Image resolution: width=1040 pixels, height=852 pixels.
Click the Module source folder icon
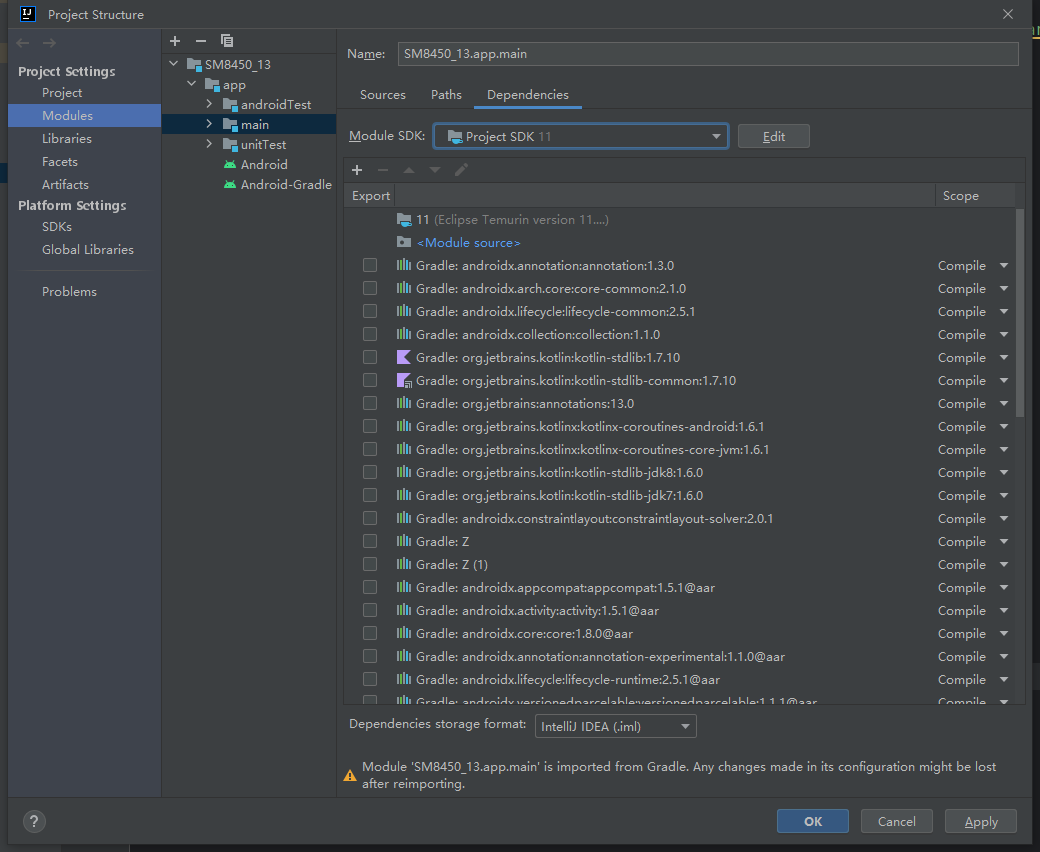[404, 242]
